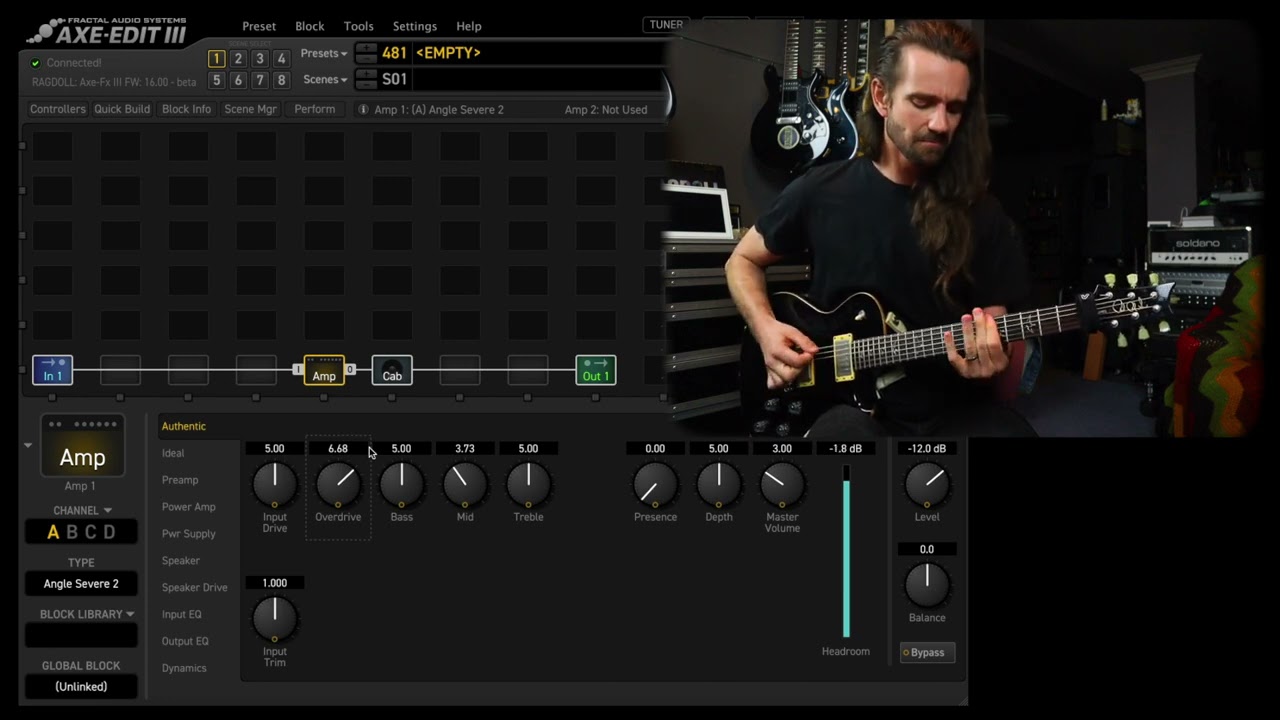Viewport: 1280px width, 720px height.
Task: Select scene 8 button
Action: point(281,80)
